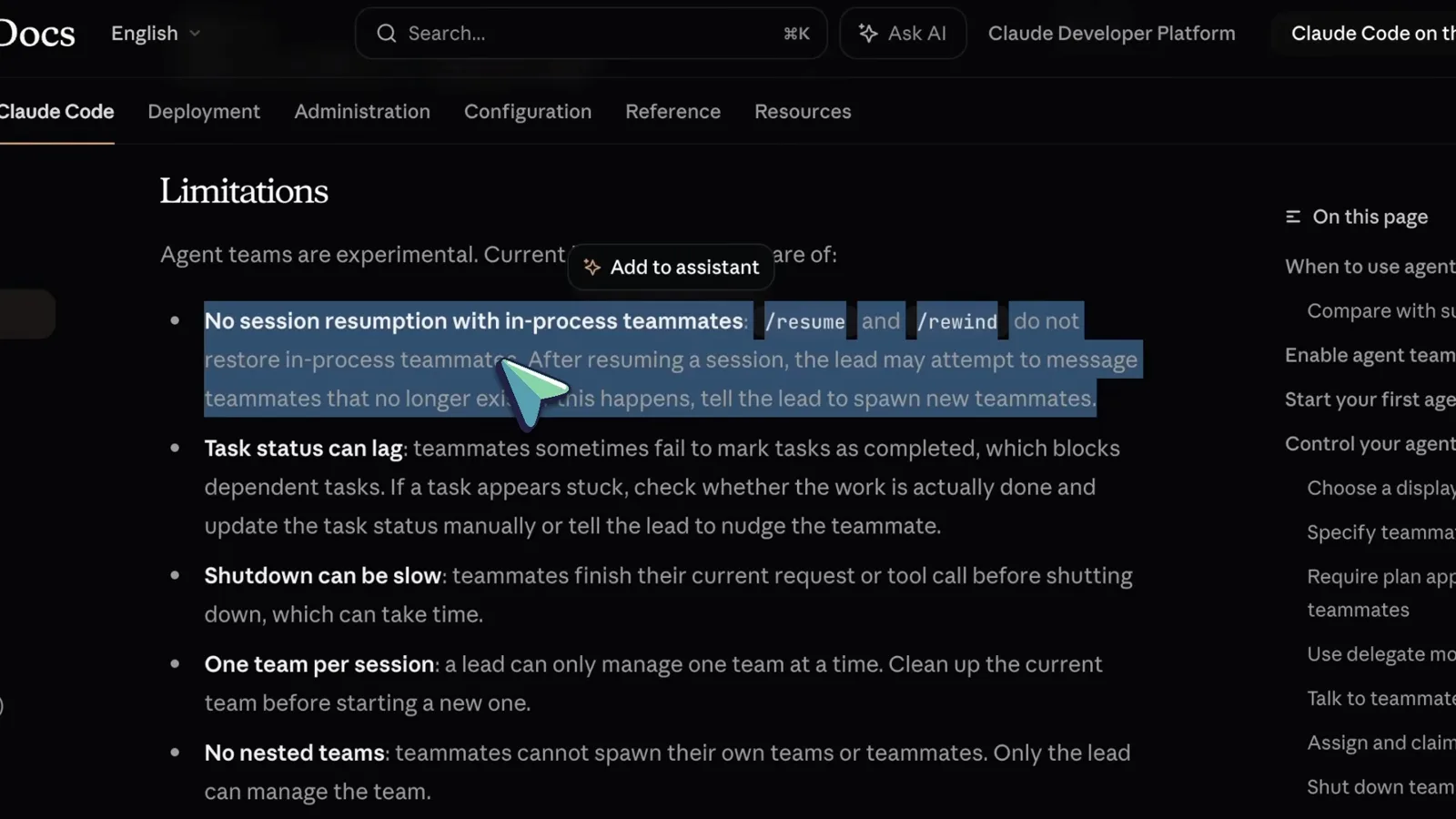Click 'One team per session' bold text

[x=318, y=664]
